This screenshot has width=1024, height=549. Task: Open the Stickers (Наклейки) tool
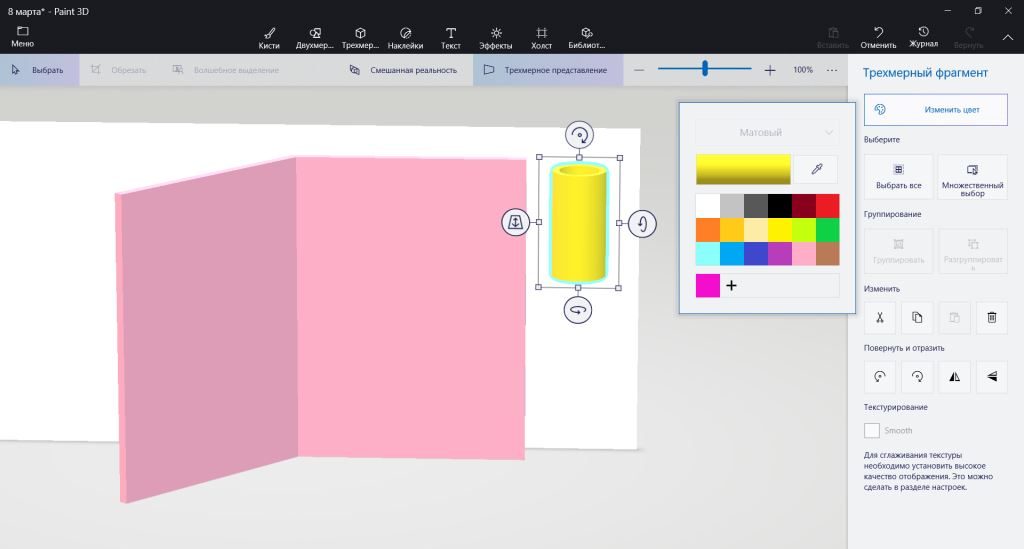click(405, 38)
